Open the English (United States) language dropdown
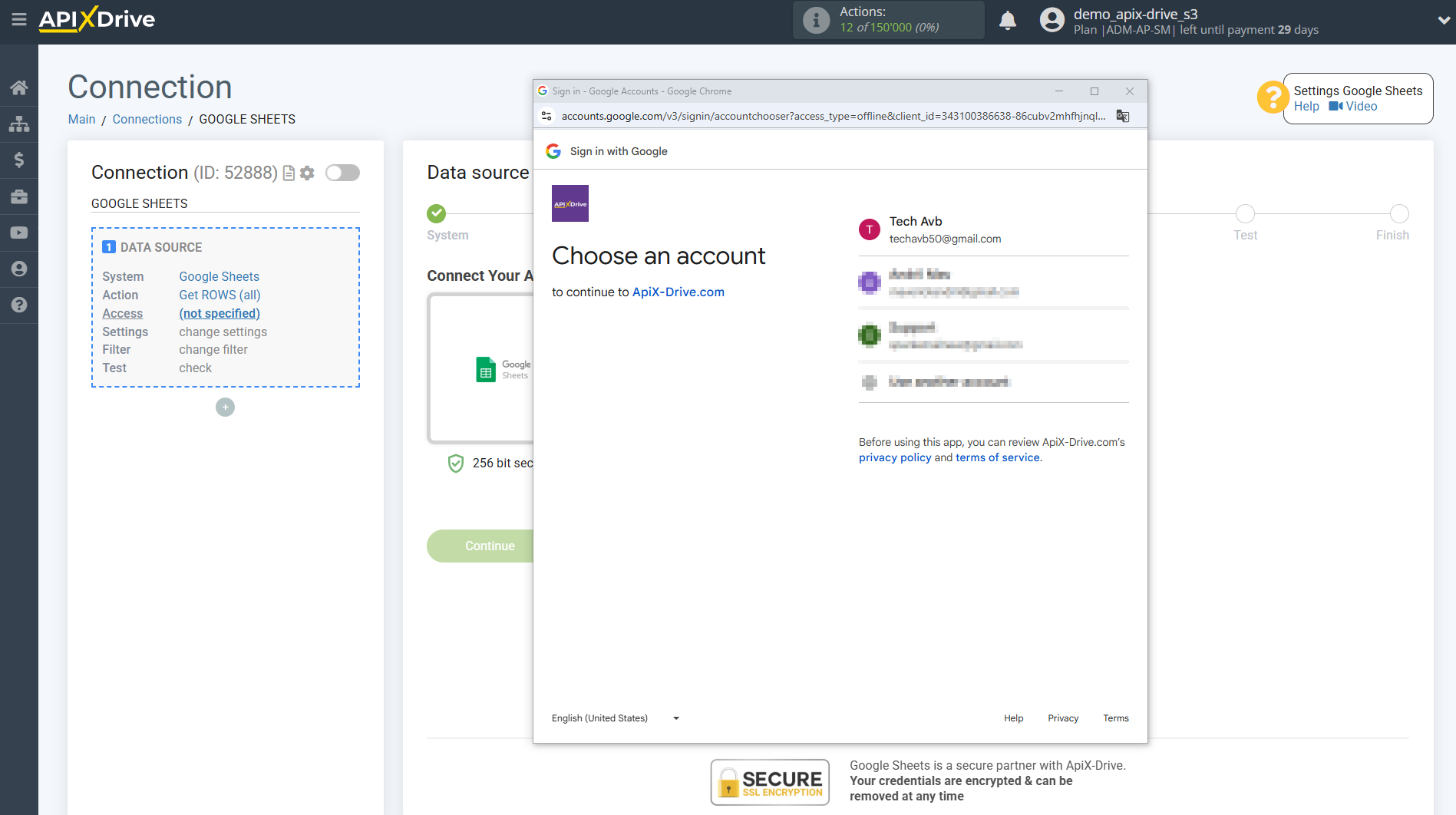The width and height of the screenshot is (1456, 815). coord(614,718)
